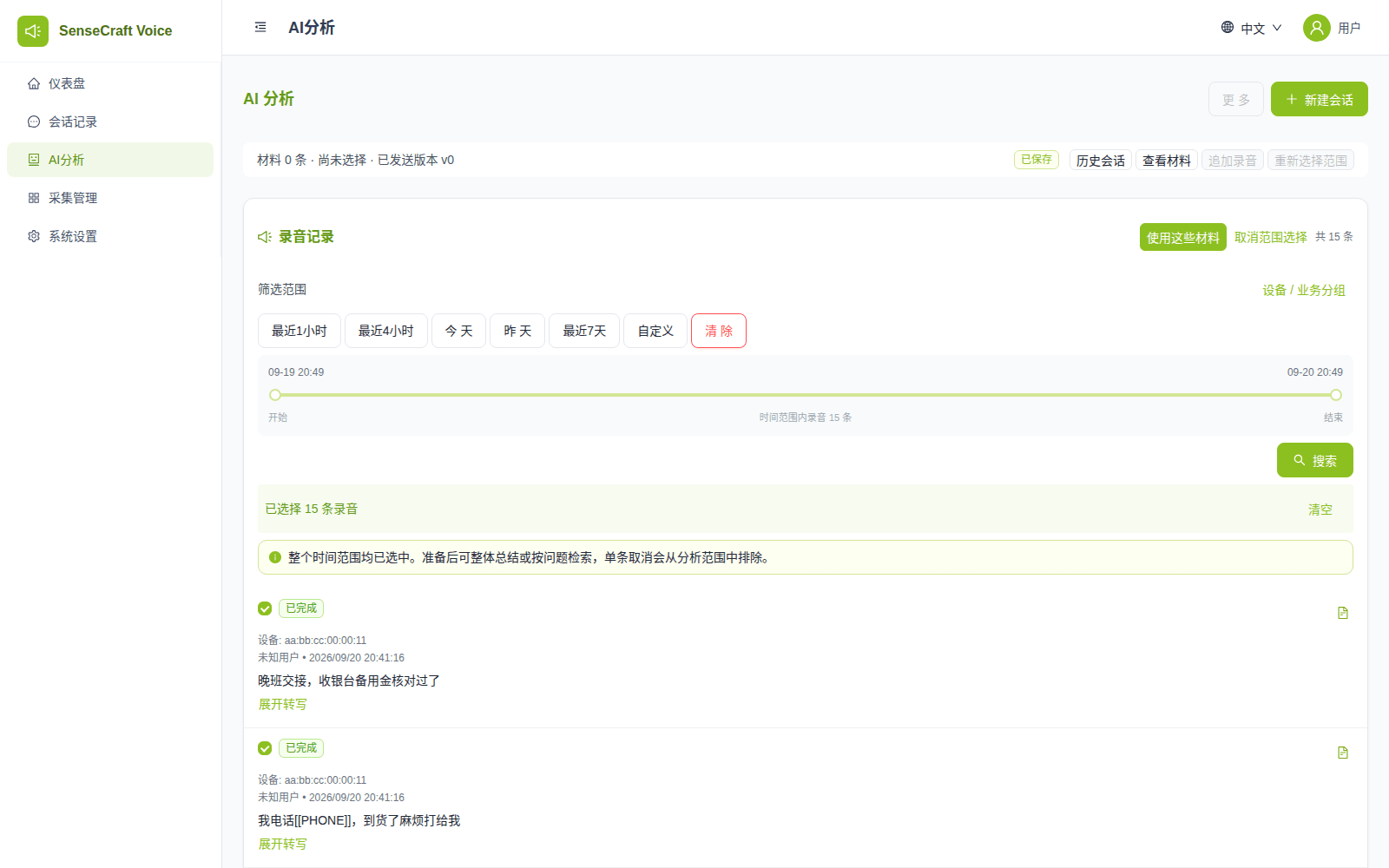The height and width of the screenshot is (868, 1389).
Task: Click the end handle of time range slider
Action: tap(1336, 395)
